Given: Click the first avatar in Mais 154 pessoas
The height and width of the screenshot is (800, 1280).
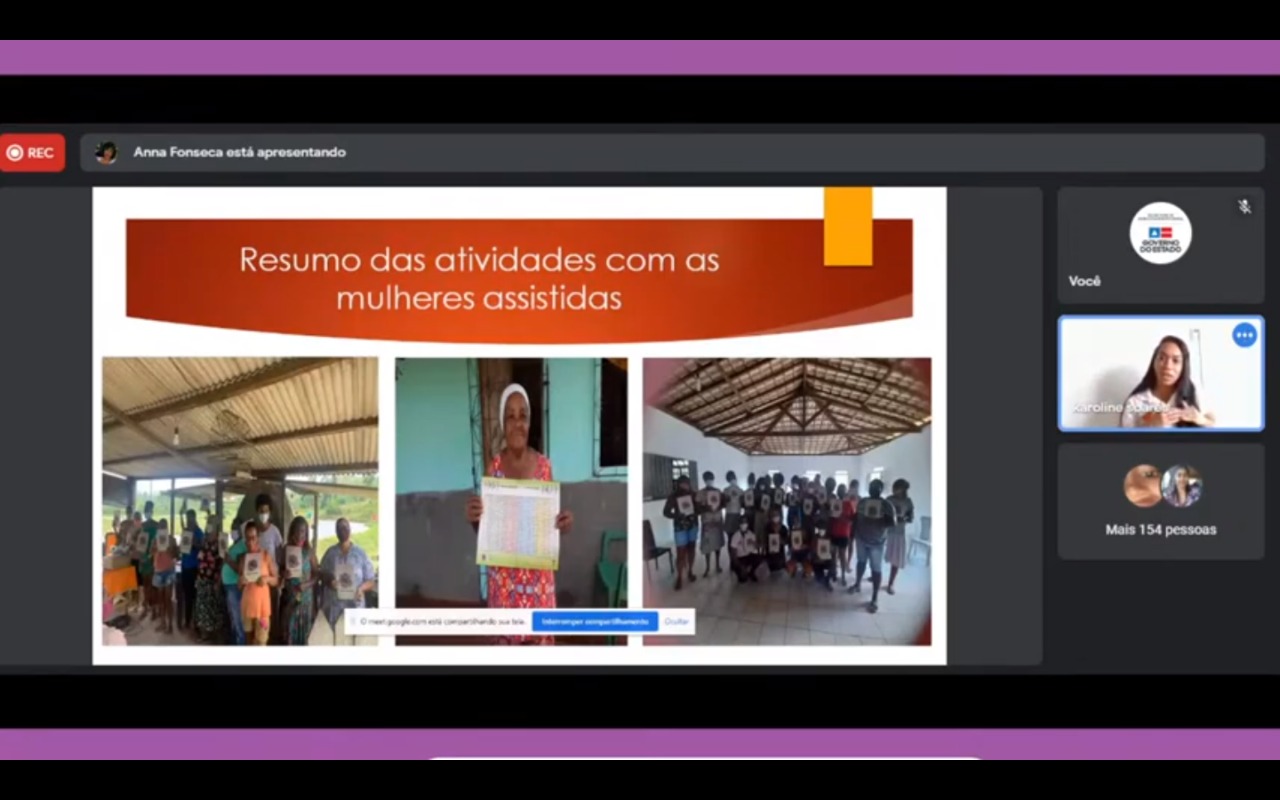Looking at the screenshot, I should (1142, 486).
